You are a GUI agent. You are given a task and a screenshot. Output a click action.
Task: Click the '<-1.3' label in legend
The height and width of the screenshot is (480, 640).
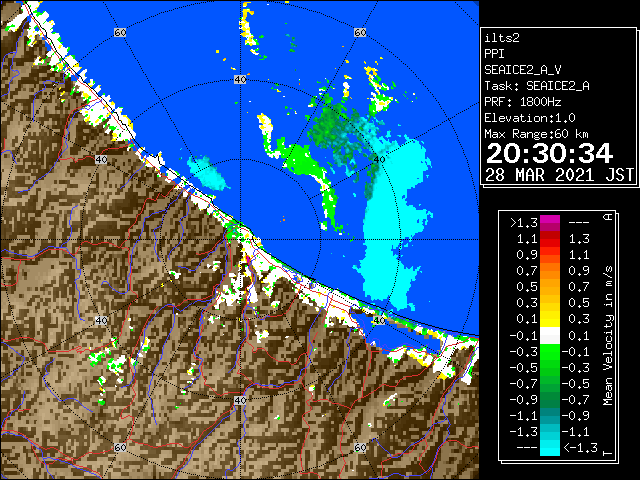click(x=580, y=447)
